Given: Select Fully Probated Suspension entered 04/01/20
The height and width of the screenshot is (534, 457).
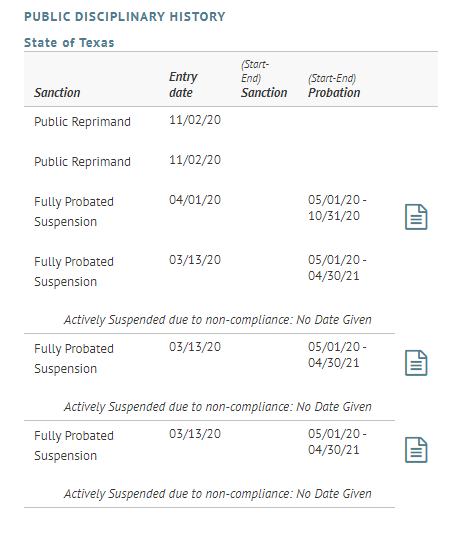Looking at the screenshot, I should (x=74, y=211).
